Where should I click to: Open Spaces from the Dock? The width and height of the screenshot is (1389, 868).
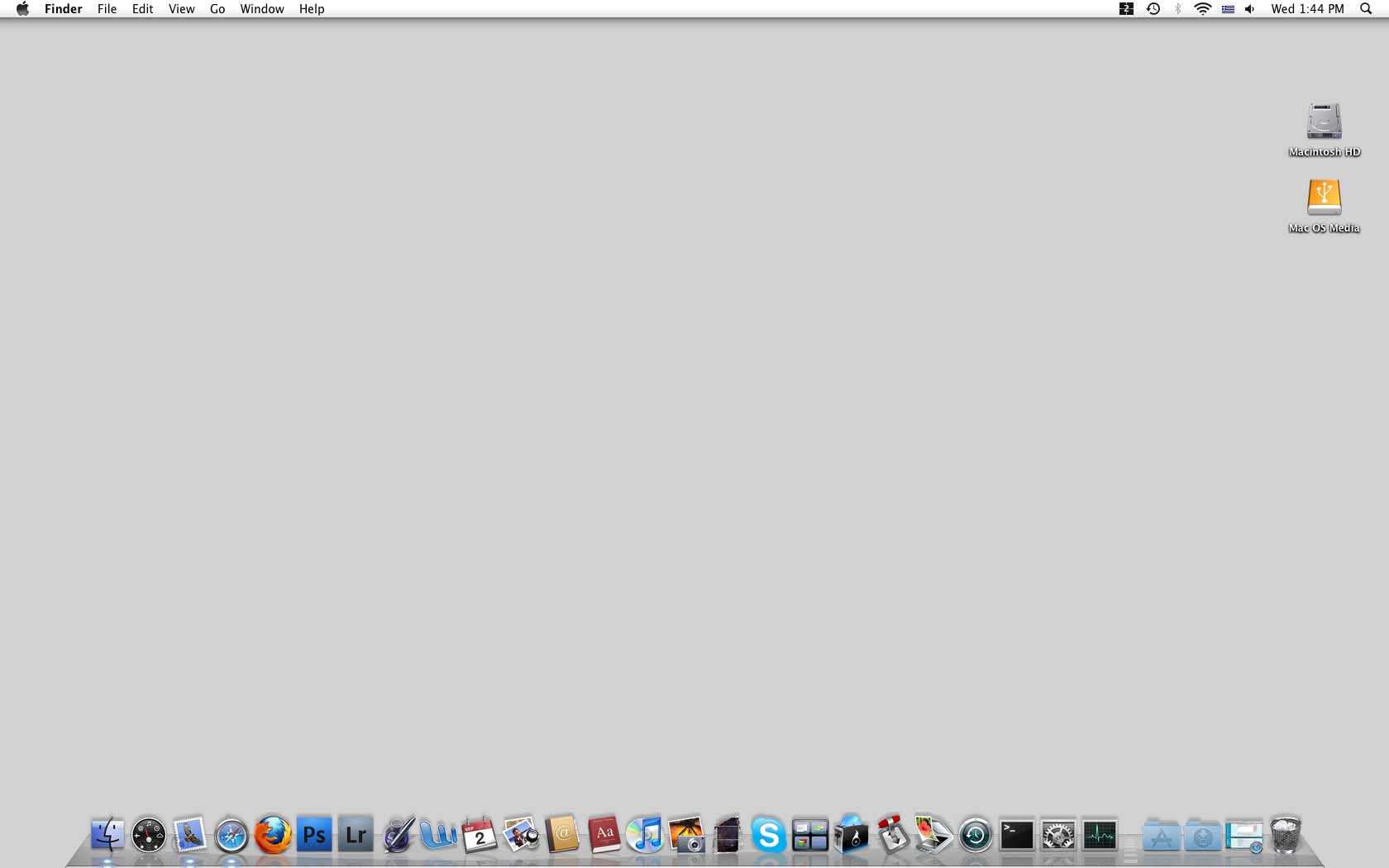(x=810, y=835)
